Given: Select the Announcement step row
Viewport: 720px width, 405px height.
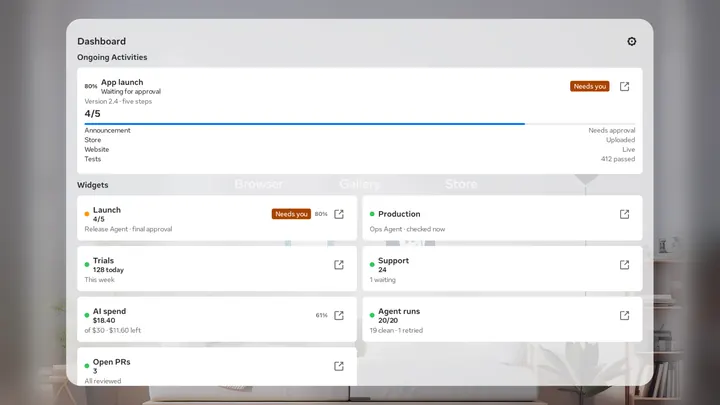Looking at the screenshot, I should click(x=360, y=130).
